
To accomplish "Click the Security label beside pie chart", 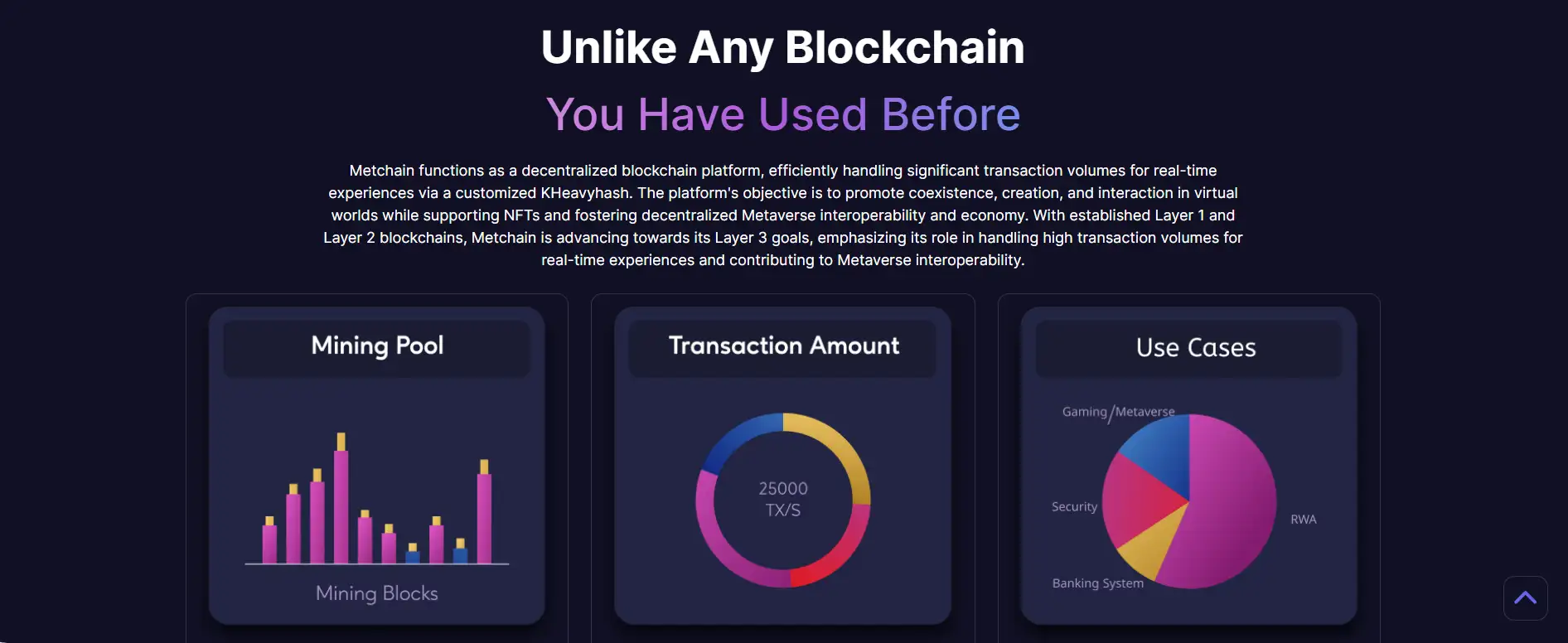I will coord(1074,506).
